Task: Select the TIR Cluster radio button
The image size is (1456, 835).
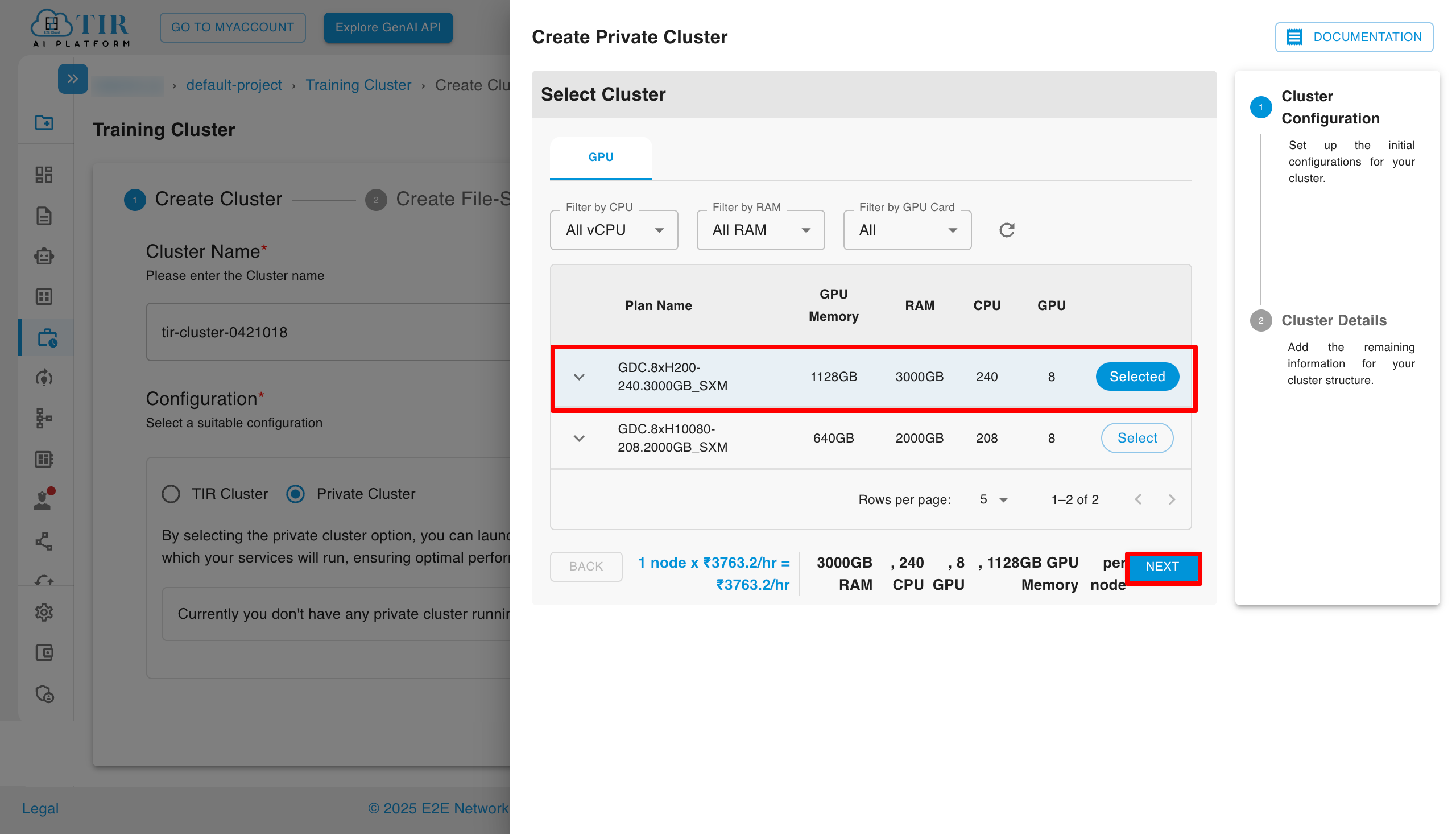Action: pyautogui.click(x=171, y=494)
